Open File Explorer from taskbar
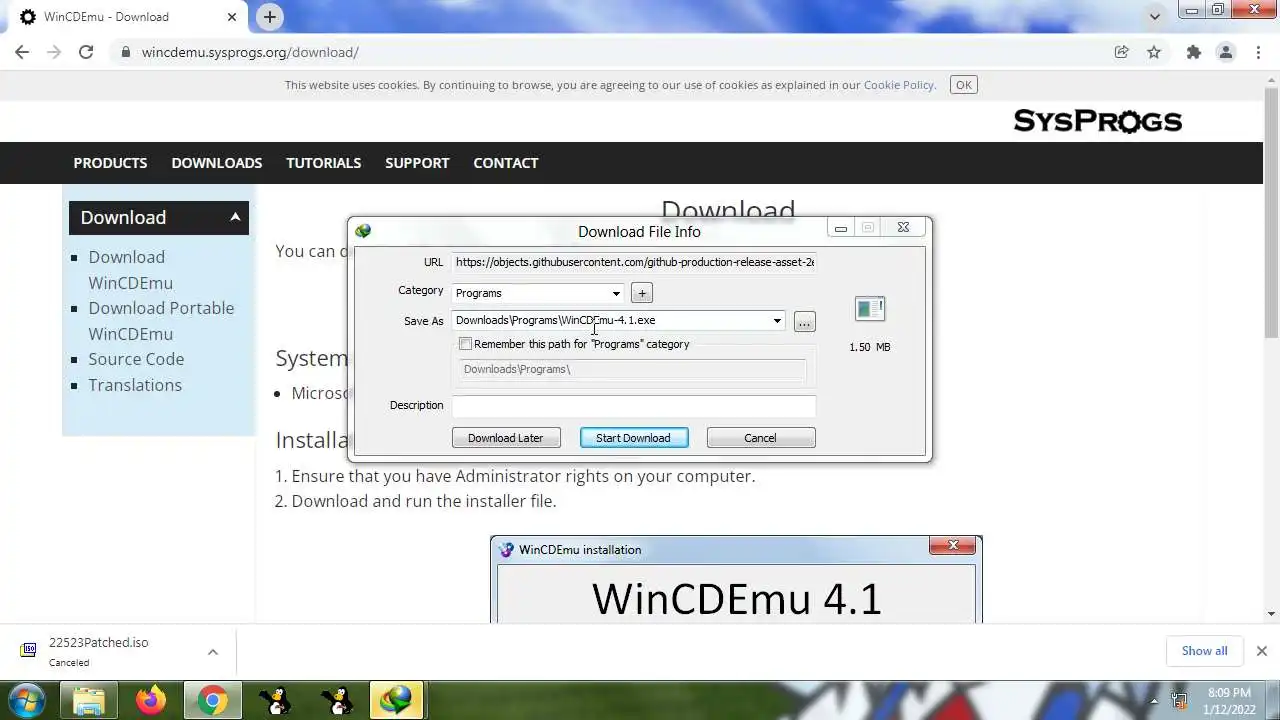Screen dimensions: 1280x720 pos(89,700)
